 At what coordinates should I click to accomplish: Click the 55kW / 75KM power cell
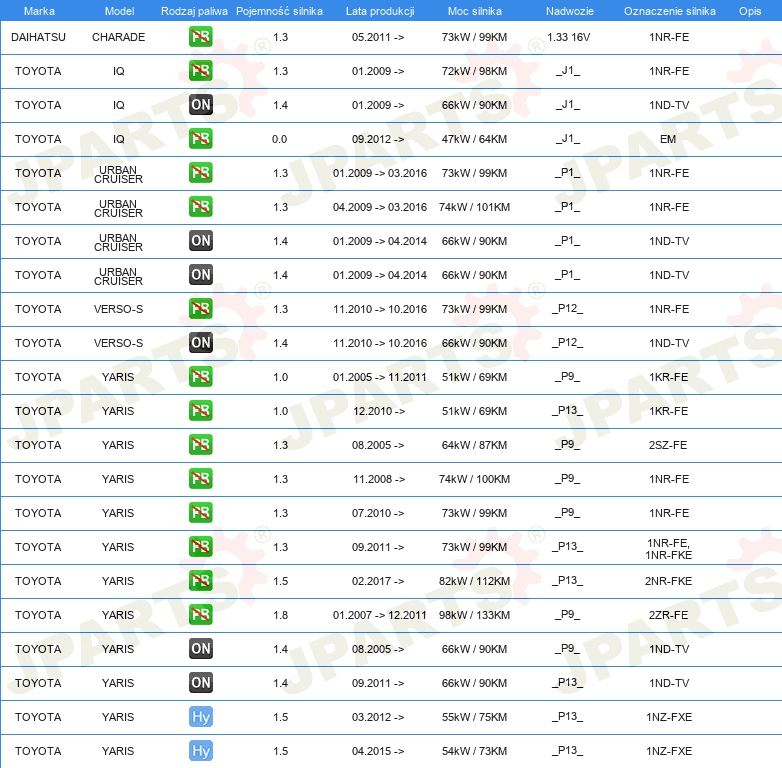474,717
